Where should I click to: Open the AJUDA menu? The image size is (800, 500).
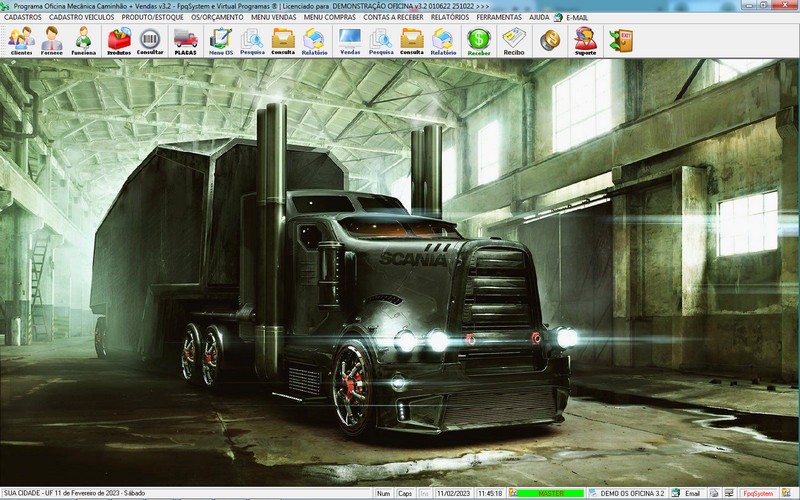coord(539,17)
